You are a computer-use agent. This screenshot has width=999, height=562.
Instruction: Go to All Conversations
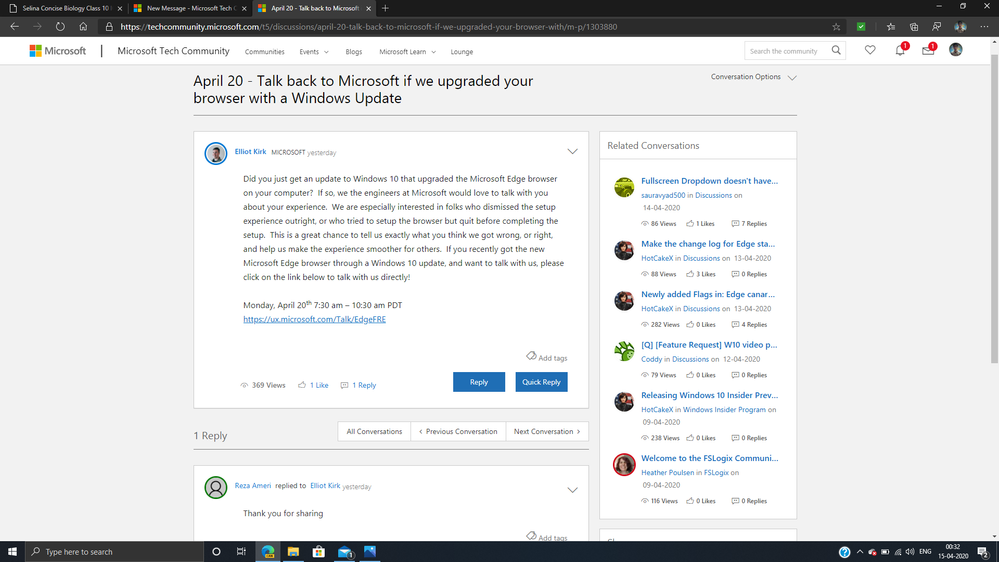(x=375, y=431)
